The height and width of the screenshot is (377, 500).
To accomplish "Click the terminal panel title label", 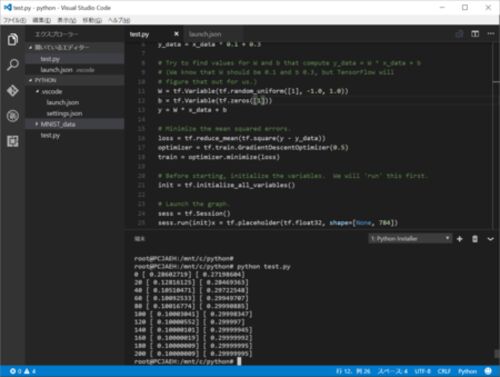I will coord(139,239).
